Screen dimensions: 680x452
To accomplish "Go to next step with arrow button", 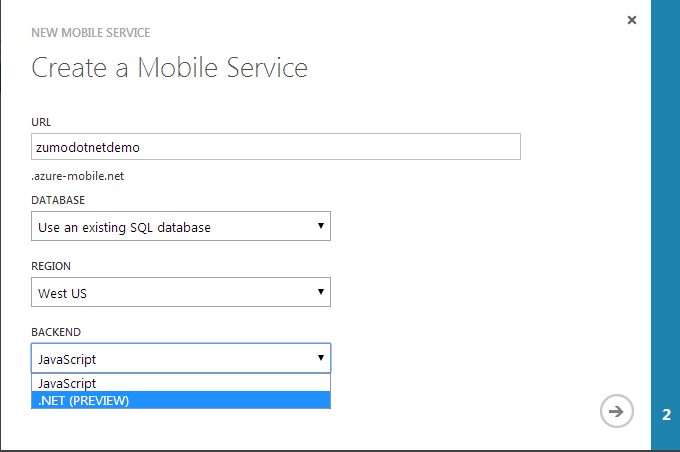I will 616,411.
